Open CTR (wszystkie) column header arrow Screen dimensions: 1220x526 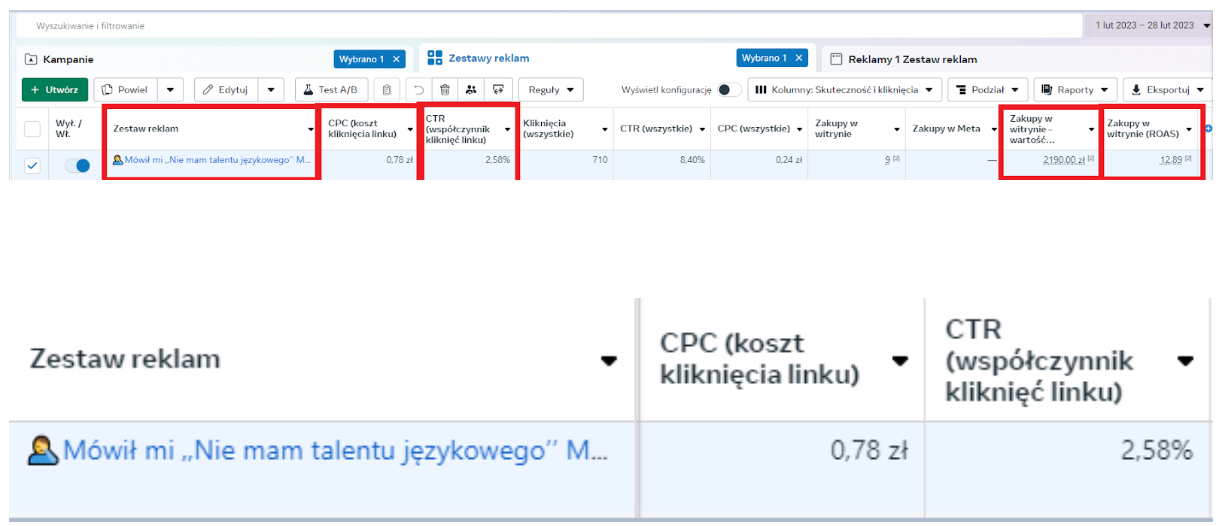(703, 129)
